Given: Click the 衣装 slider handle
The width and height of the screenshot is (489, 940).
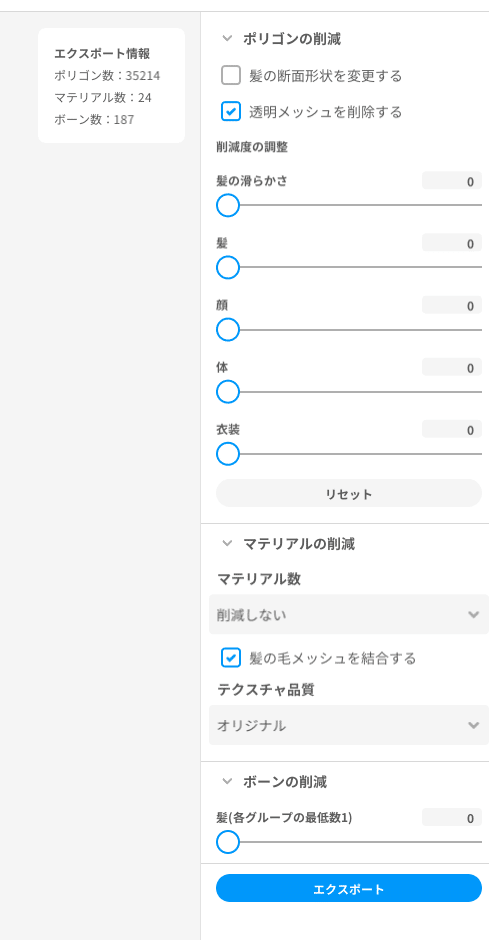Looking at the screenshot, I should (x=228, y=454).
